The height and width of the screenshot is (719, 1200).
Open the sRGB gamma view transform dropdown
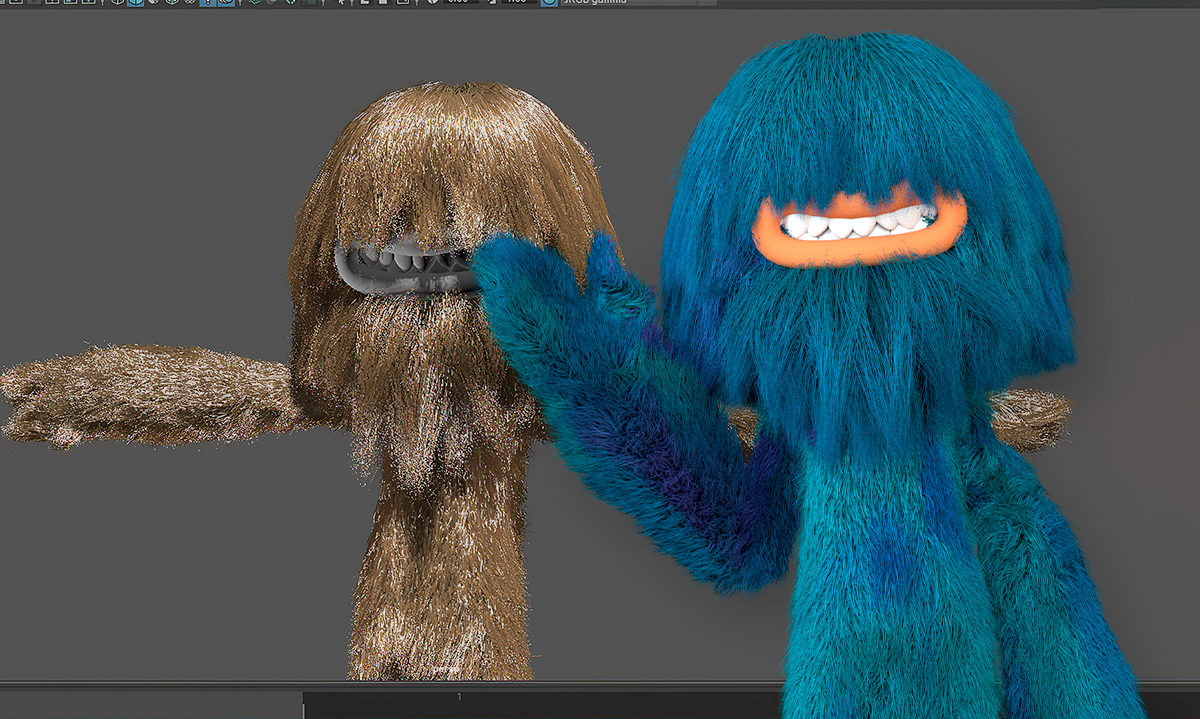pyautogui.click(x=640, y=2)
